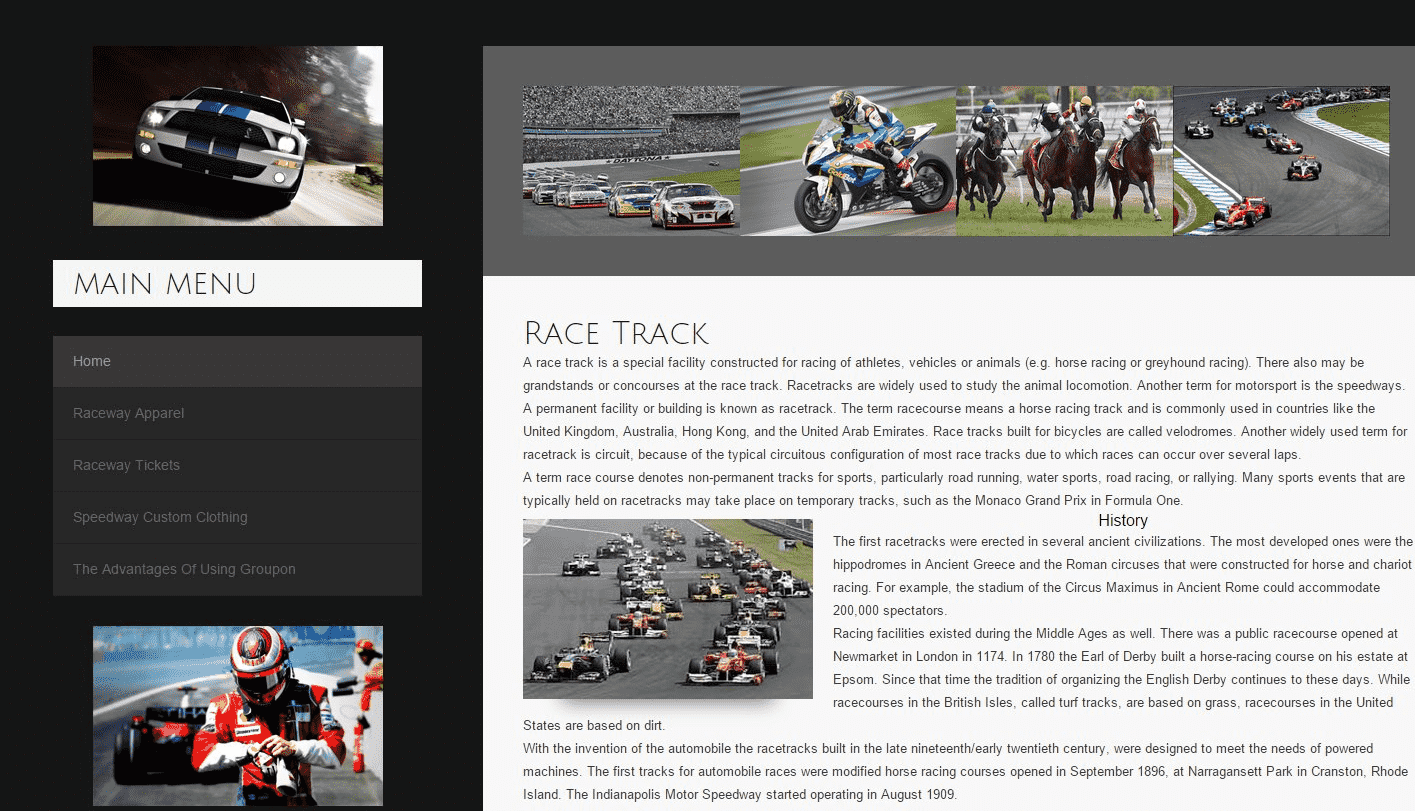Choose the horse racing banner image
The height and width of the screenshot is (811, 1415).
tap(1064, 161)
